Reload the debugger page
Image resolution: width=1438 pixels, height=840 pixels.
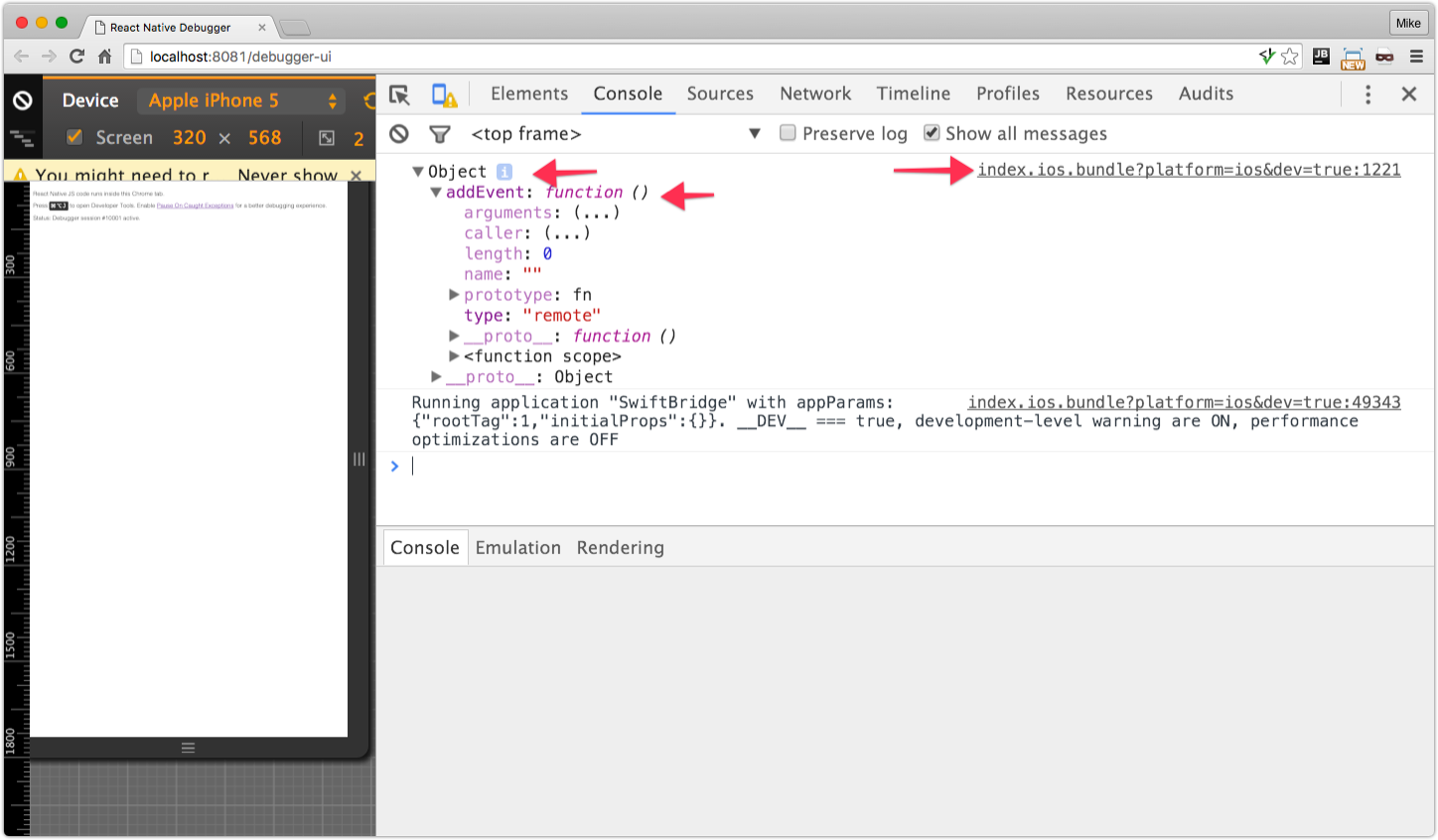pos(76,57)
